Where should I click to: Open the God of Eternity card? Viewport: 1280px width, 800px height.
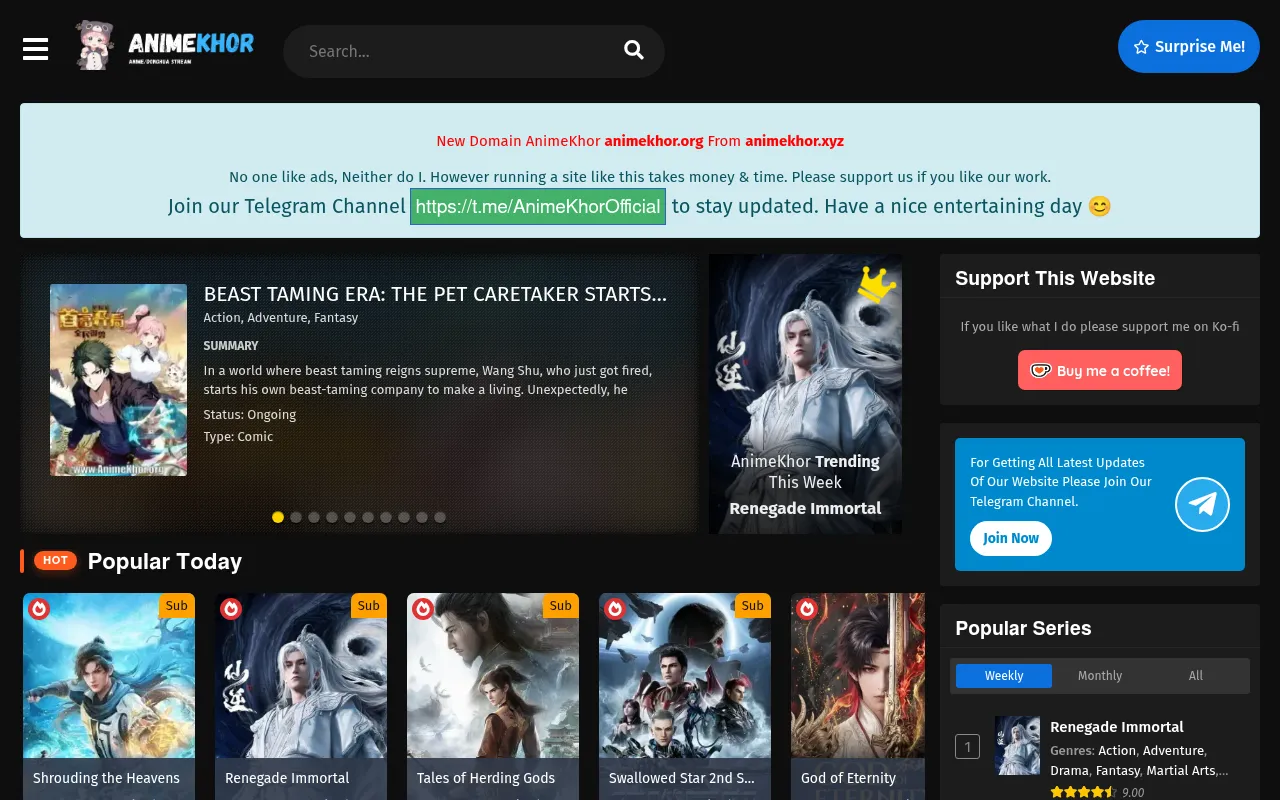point(858,696)
